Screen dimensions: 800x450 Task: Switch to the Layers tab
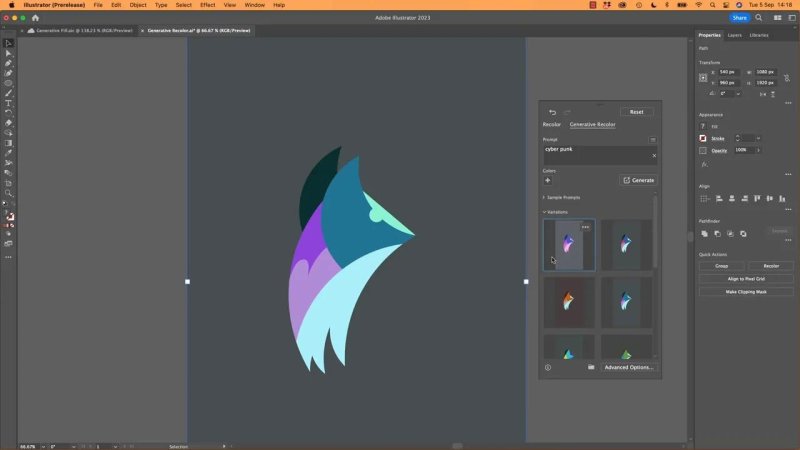pos(735,35)
